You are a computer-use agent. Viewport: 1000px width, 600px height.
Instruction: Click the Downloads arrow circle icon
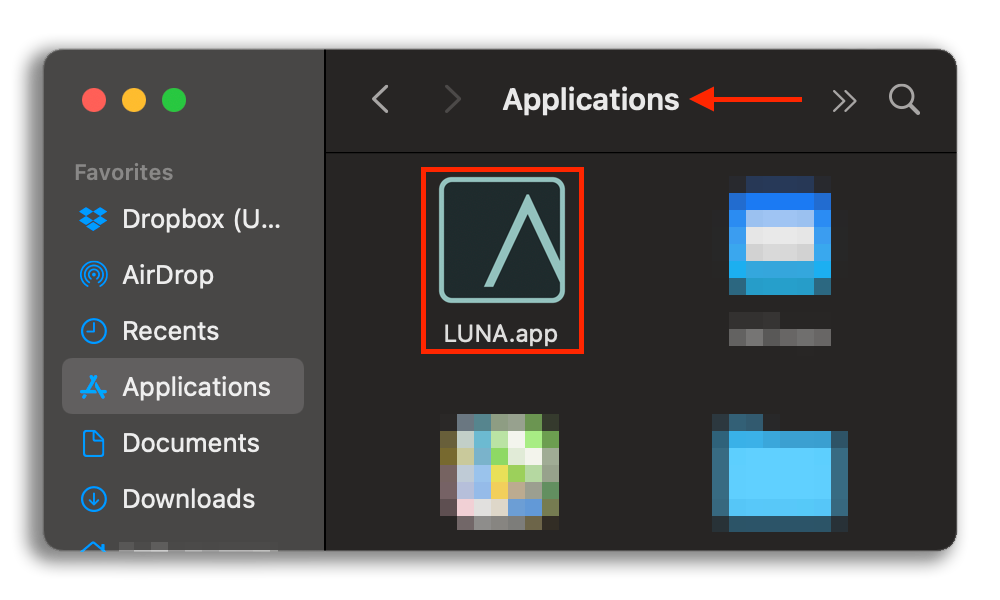pos(93,499)
